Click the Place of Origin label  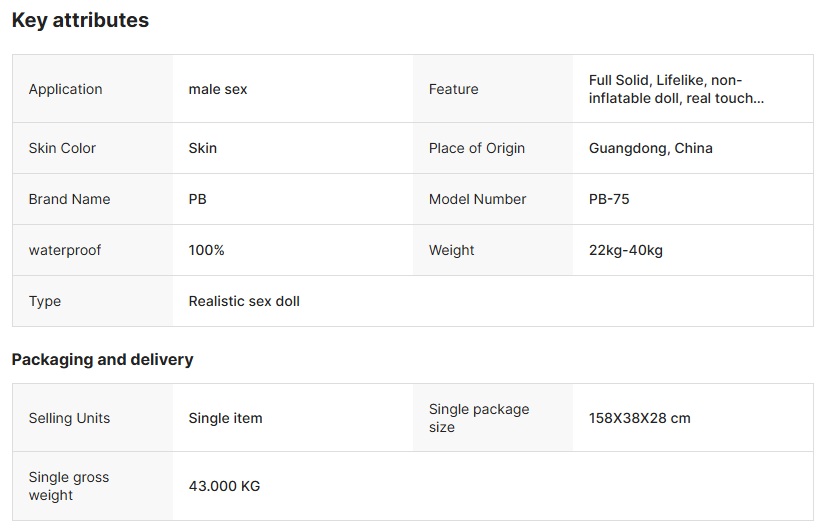tap(477, 148)
